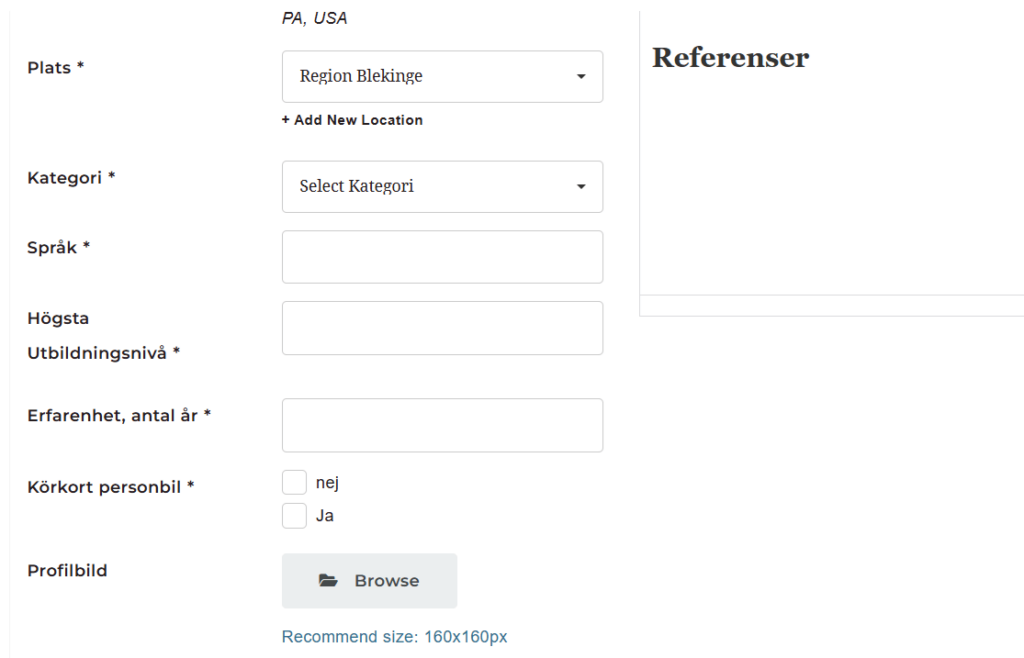Screen dimensions: 1024x658
Task: Click "+ Add New Location" link
Action: coord(352,120)
